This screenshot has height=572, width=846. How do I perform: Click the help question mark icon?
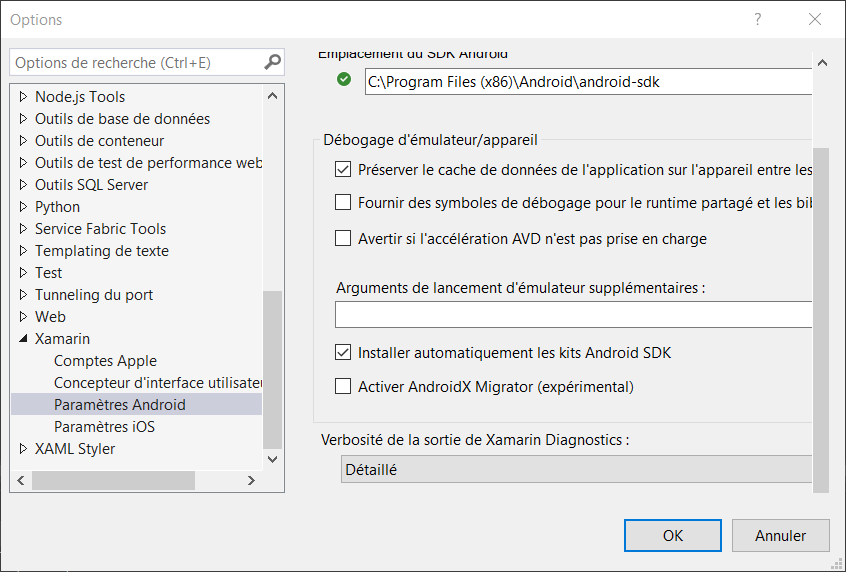click(x=758, y=19)
